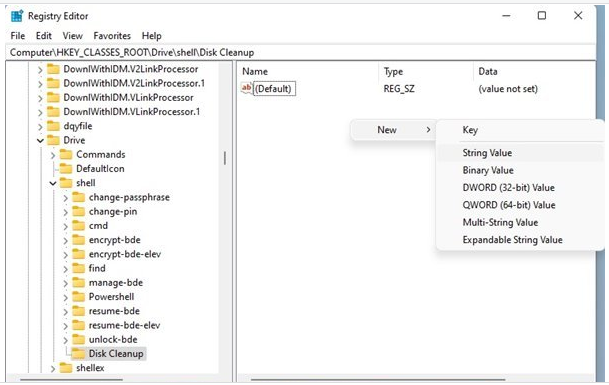Select the Disk Cleanup tree item

(116, 354)
